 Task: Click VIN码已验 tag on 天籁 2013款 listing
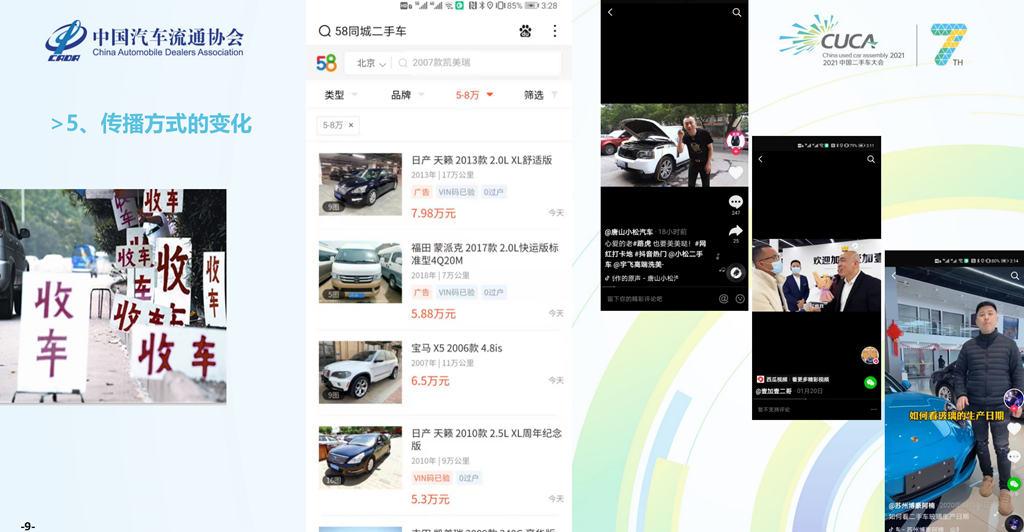click(x=456, y=192)
